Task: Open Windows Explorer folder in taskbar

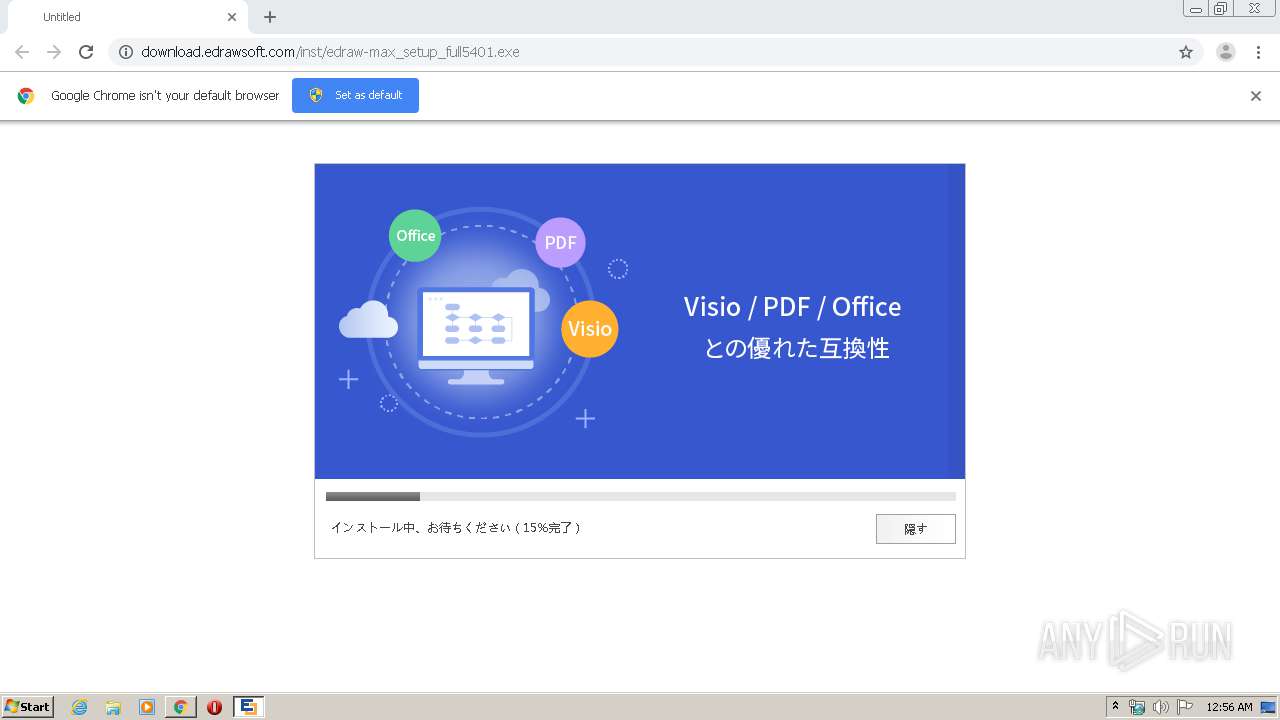Action: click(x=113, y=707)
